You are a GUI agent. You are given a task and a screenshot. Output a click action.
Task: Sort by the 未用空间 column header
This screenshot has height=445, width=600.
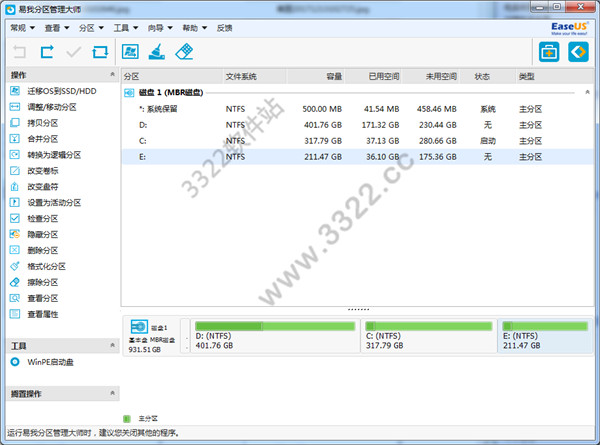click(x=431, y=77)
